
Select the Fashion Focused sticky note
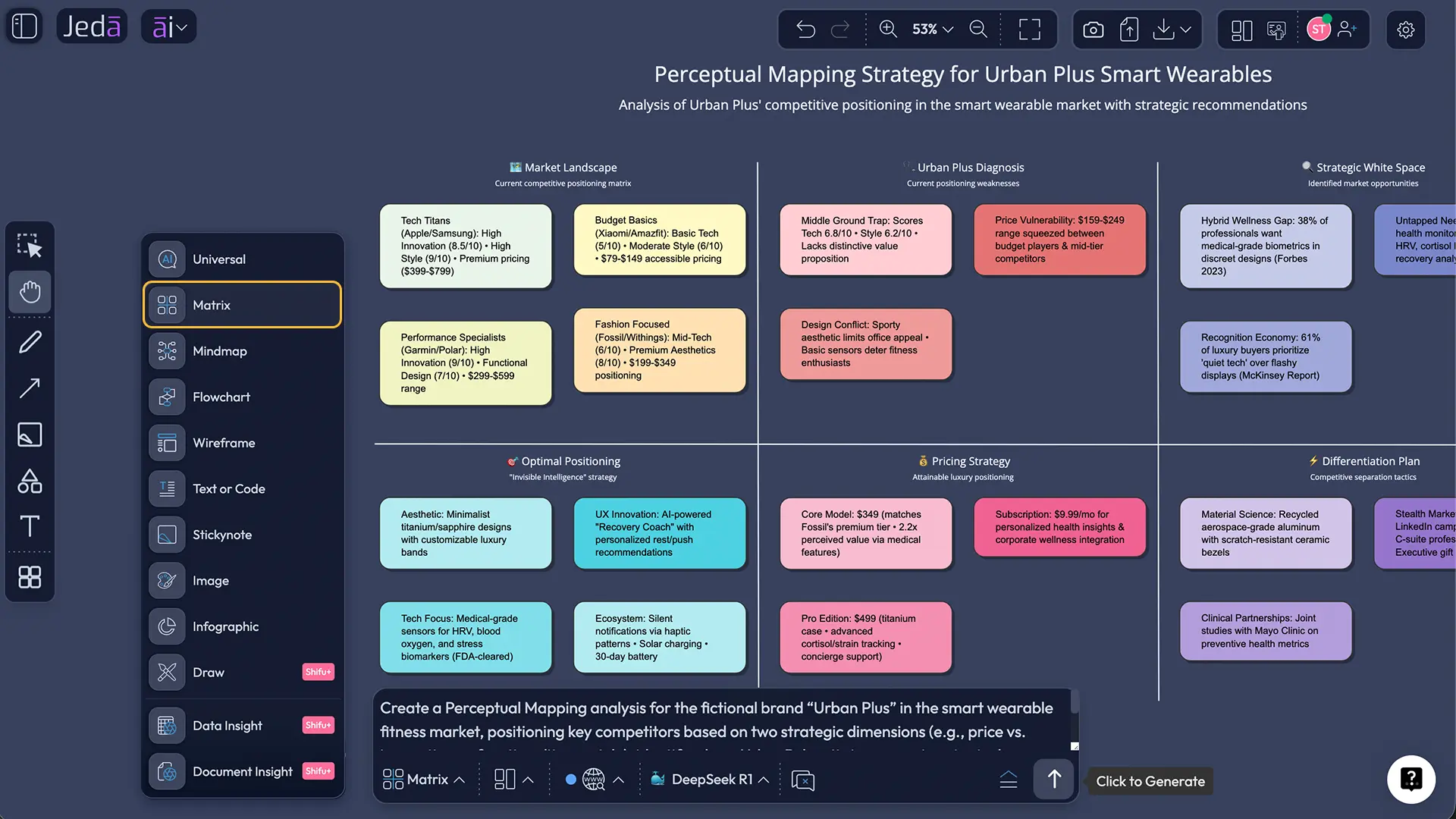(660, 350)
